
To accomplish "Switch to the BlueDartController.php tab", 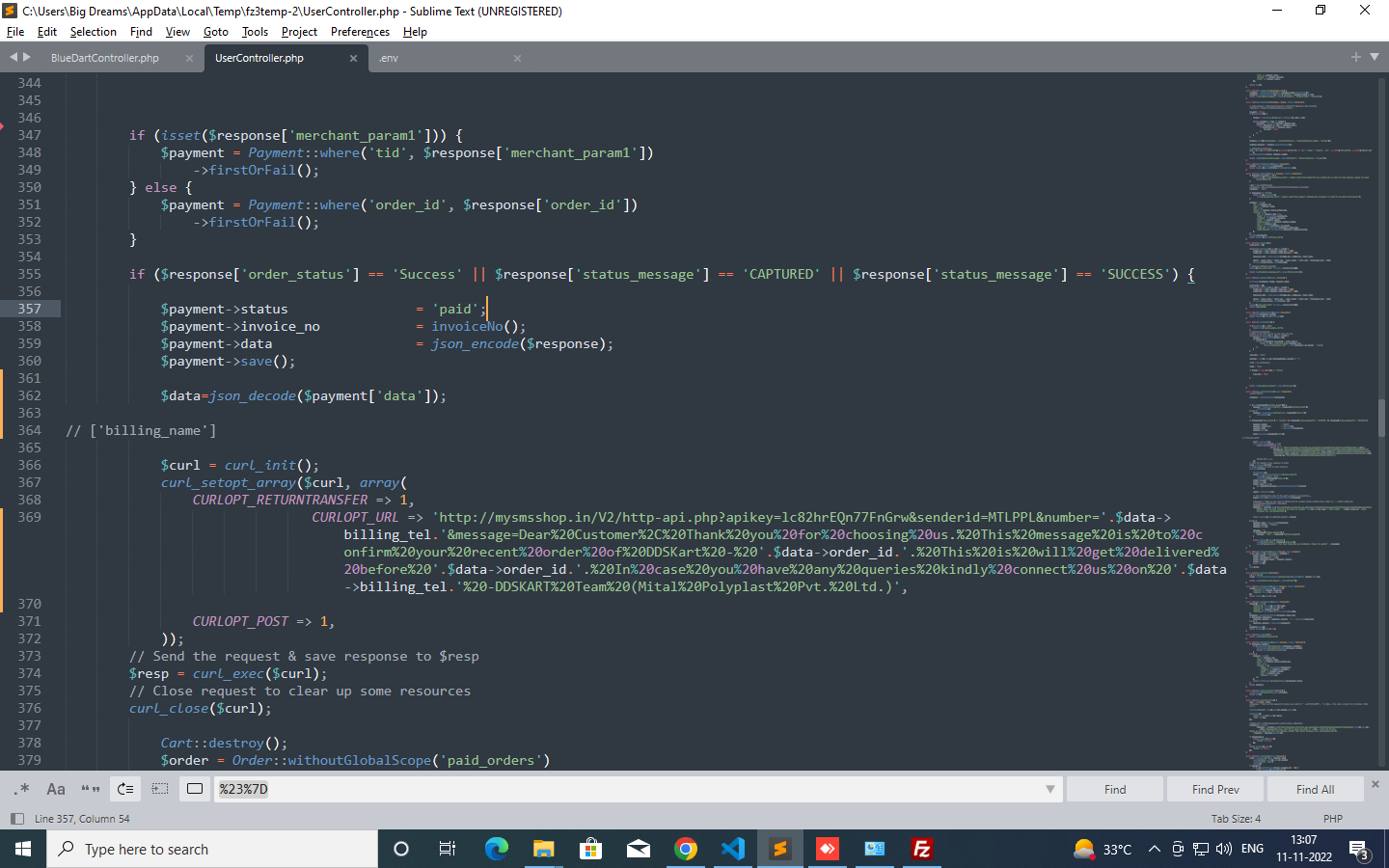I will click(105, 59).
